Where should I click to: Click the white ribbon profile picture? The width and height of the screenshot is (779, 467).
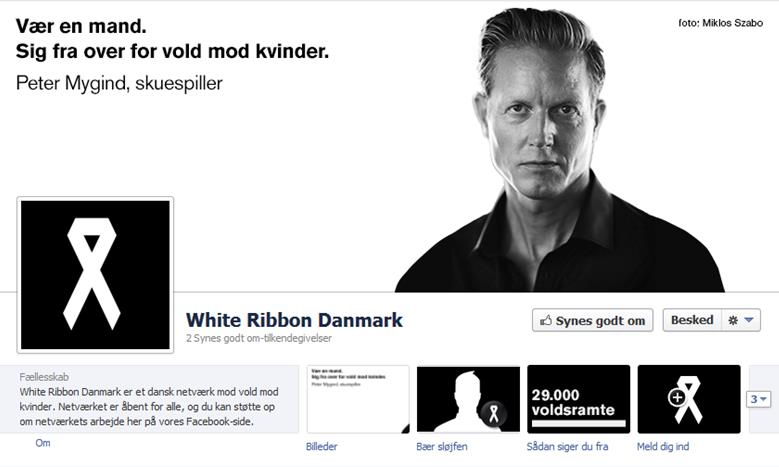(x=95, y=275)
